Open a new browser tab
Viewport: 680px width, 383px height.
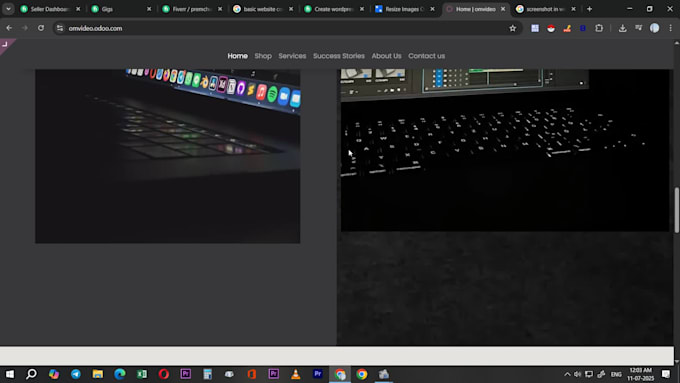pyautogui.click(x=589, y=9)
